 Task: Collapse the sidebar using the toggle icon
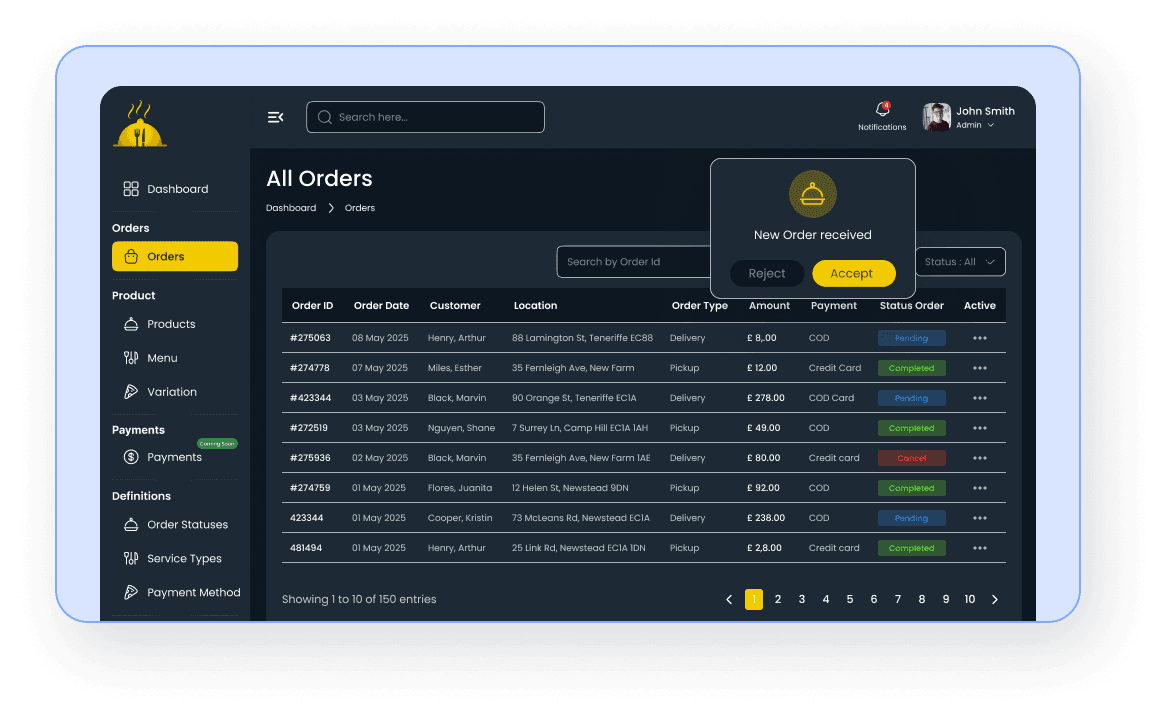(275, 117)
